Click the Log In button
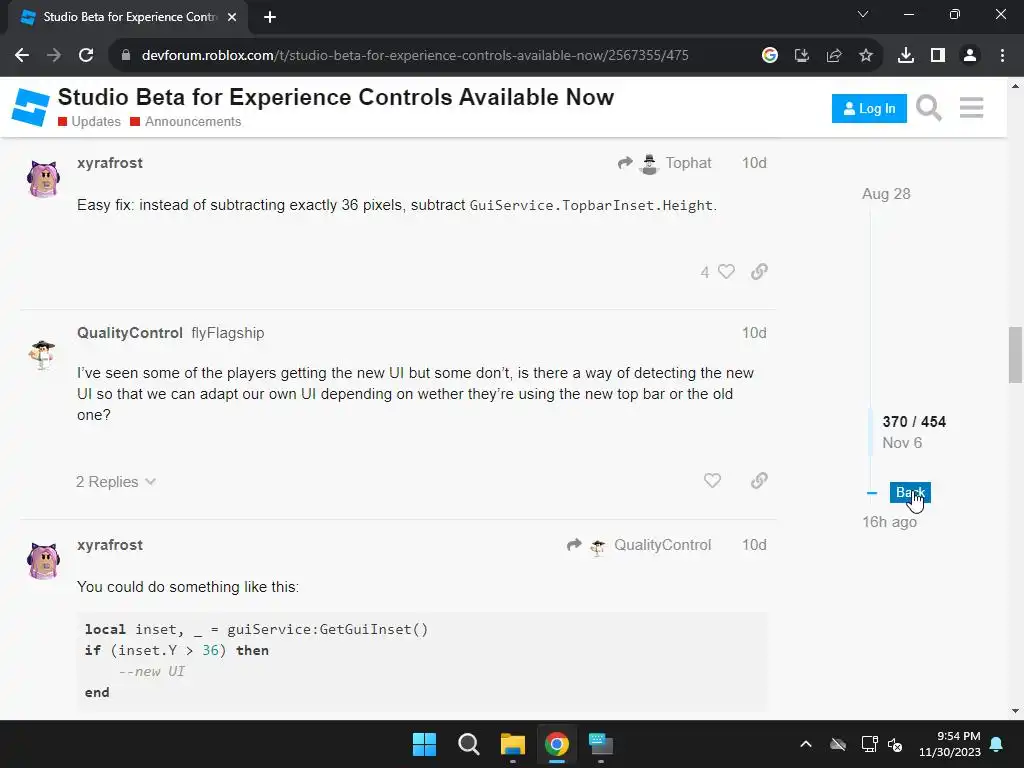1024x768 pixels. [869, 108]
